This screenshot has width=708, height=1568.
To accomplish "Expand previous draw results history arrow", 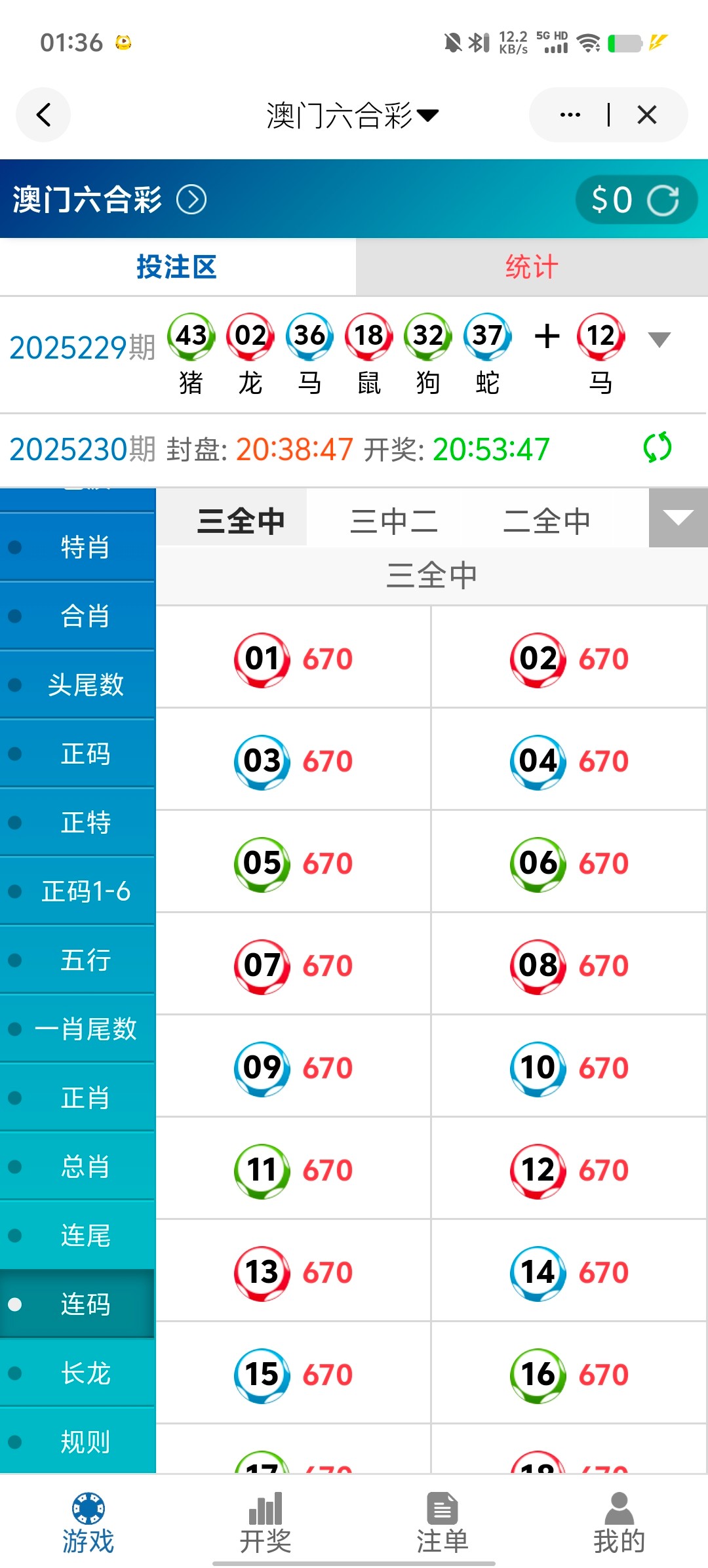I will 659,339.
